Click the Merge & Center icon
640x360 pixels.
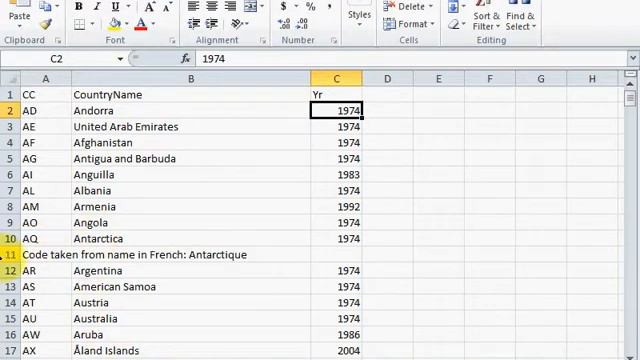click(250, 6)
